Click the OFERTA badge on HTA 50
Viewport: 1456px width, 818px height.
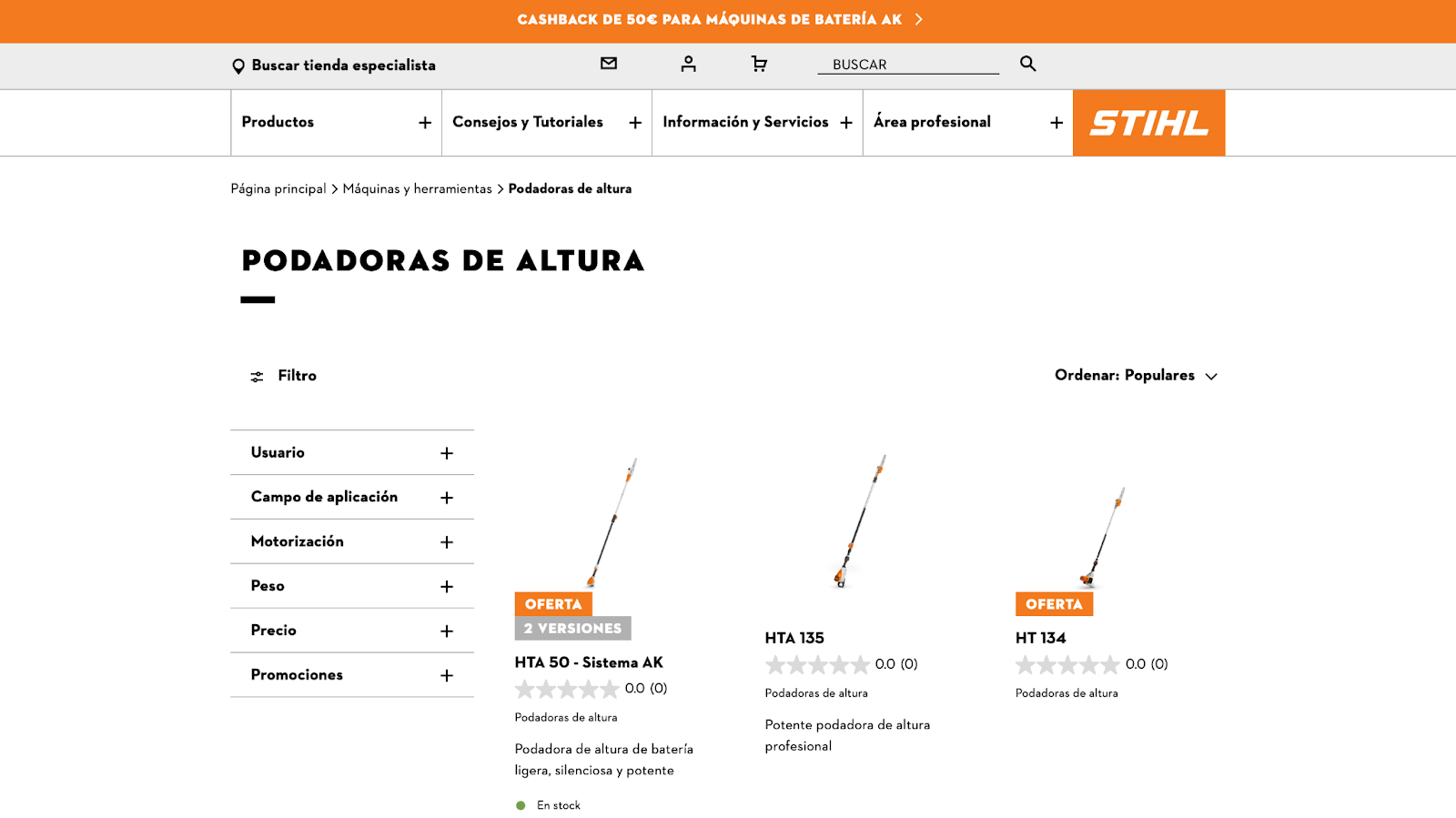click(x=553, y=604)
